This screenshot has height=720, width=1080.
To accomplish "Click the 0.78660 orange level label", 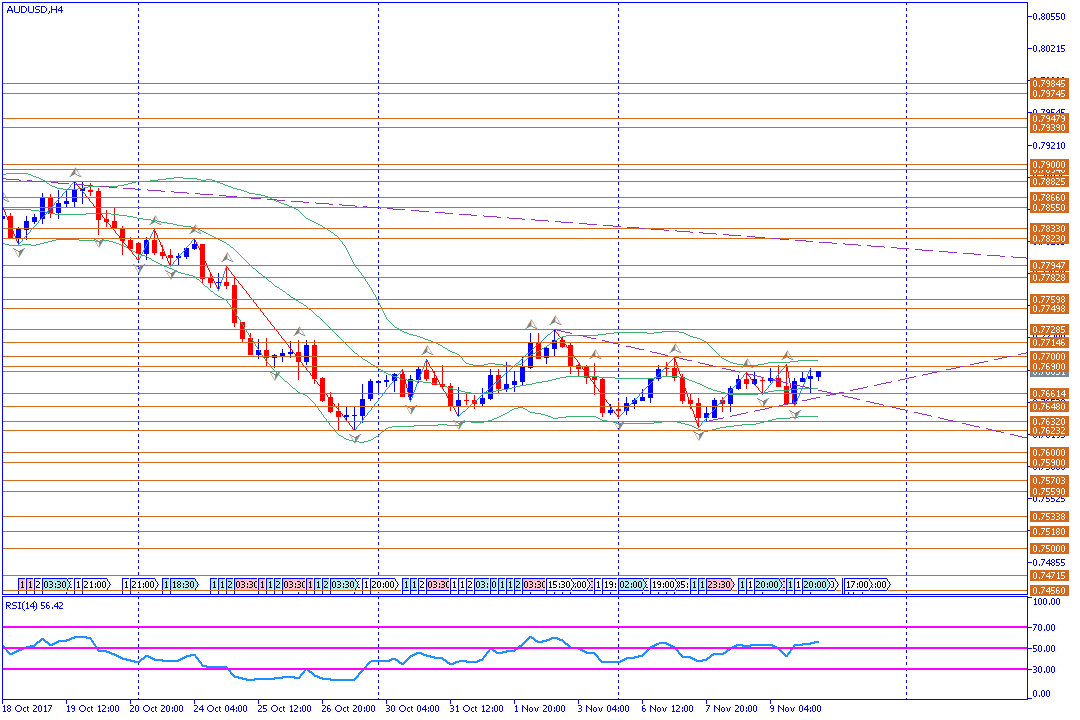I will coord(1048,198).
